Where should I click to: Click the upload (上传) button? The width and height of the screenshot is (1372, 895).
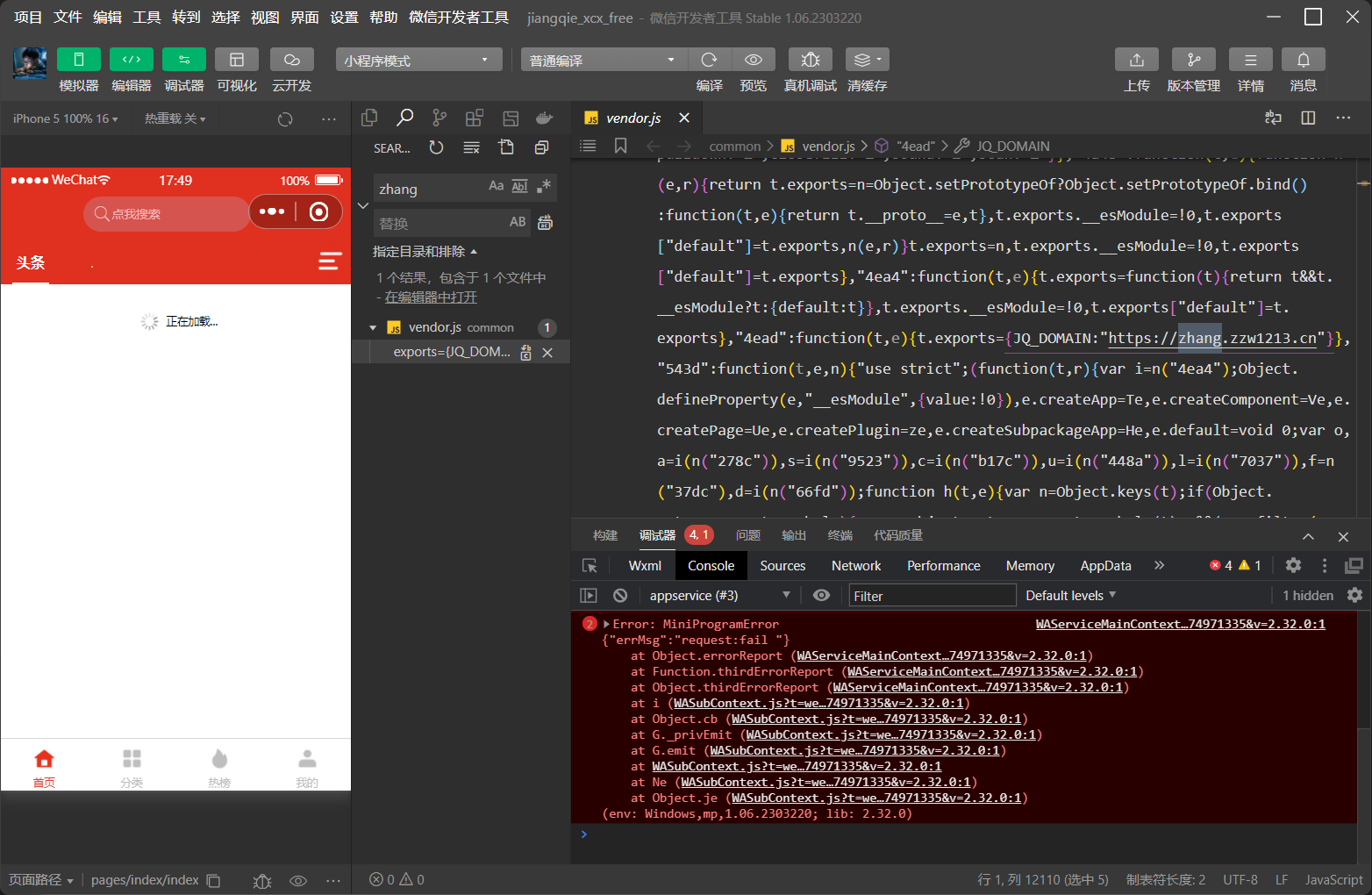(1137, 60)
